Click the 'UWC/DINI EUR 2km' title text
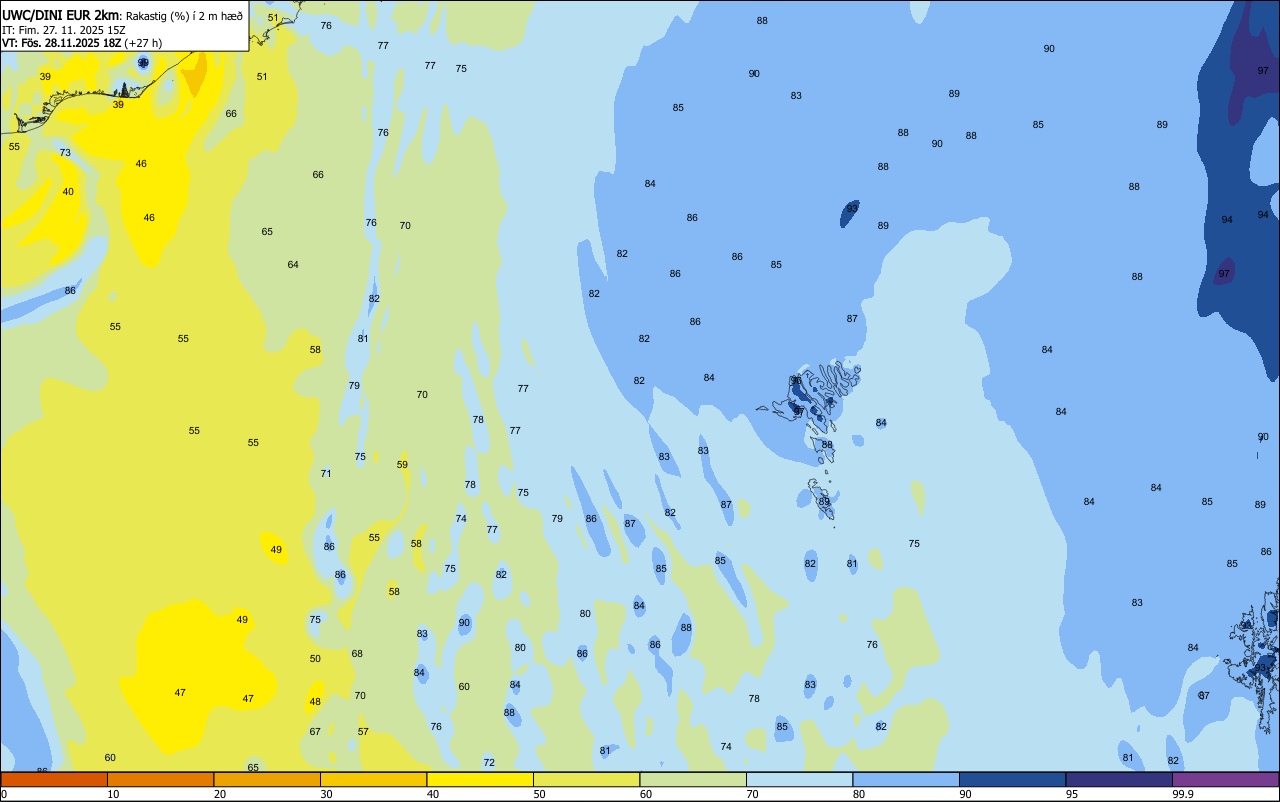Image resolution: width=1280 pixels, height=802 pixels. point(61,15)
